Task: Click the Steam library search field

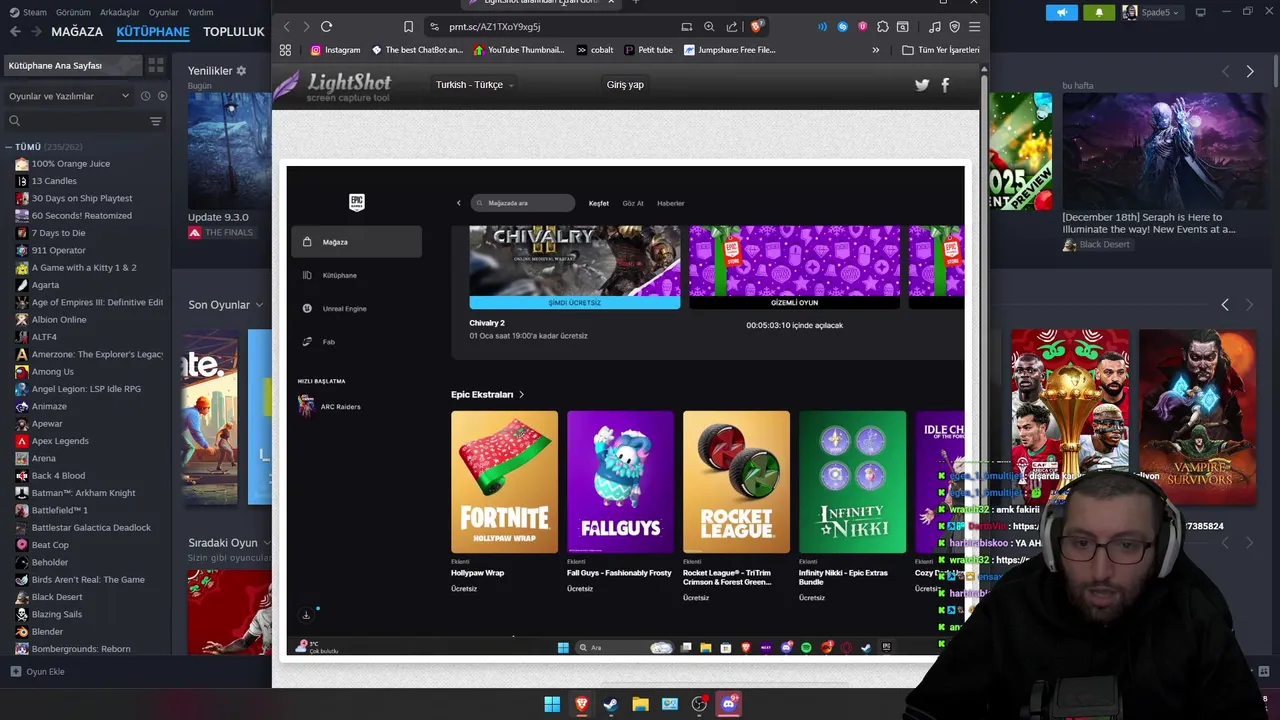Action: [x=75, y=121]
